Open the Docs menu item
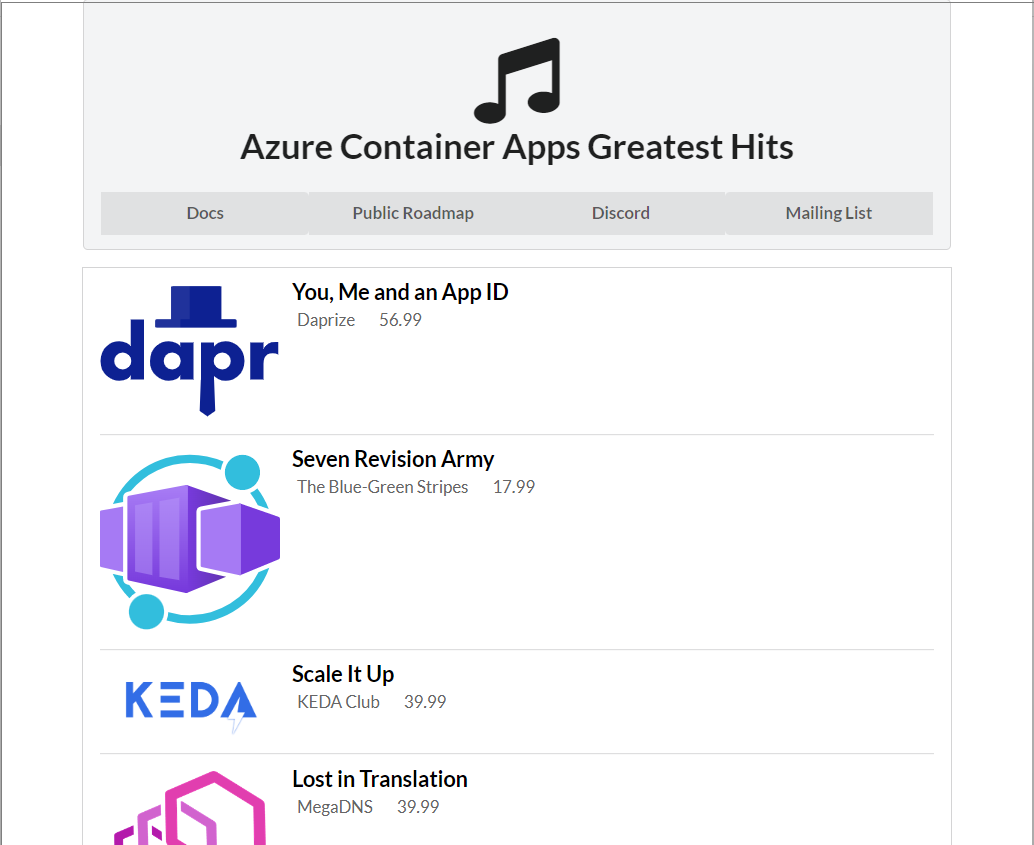 205,213
